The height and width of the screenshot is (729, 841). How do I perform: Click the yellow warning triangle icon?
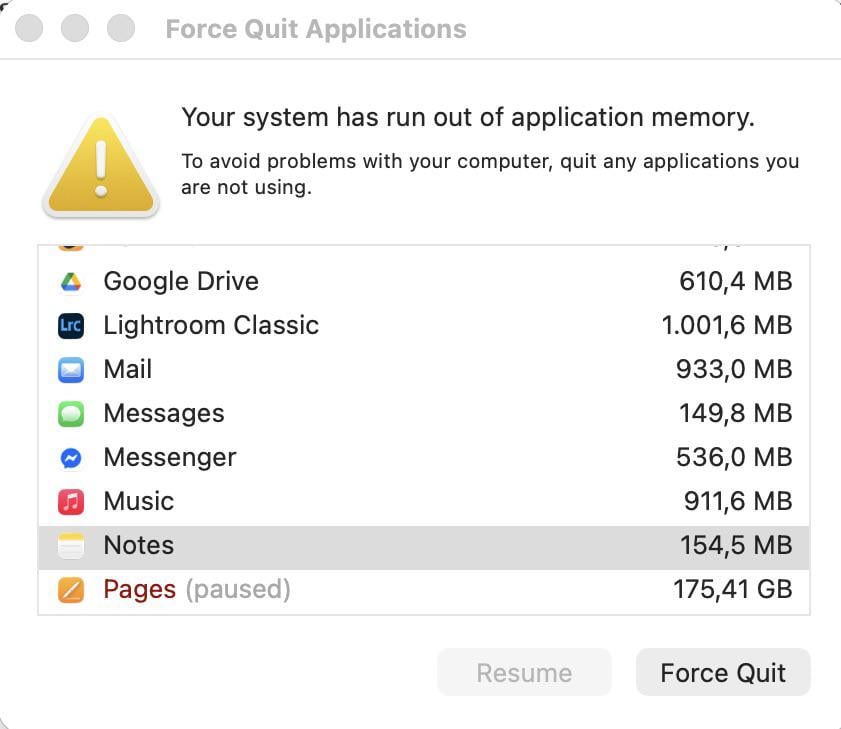click(100, 166)
